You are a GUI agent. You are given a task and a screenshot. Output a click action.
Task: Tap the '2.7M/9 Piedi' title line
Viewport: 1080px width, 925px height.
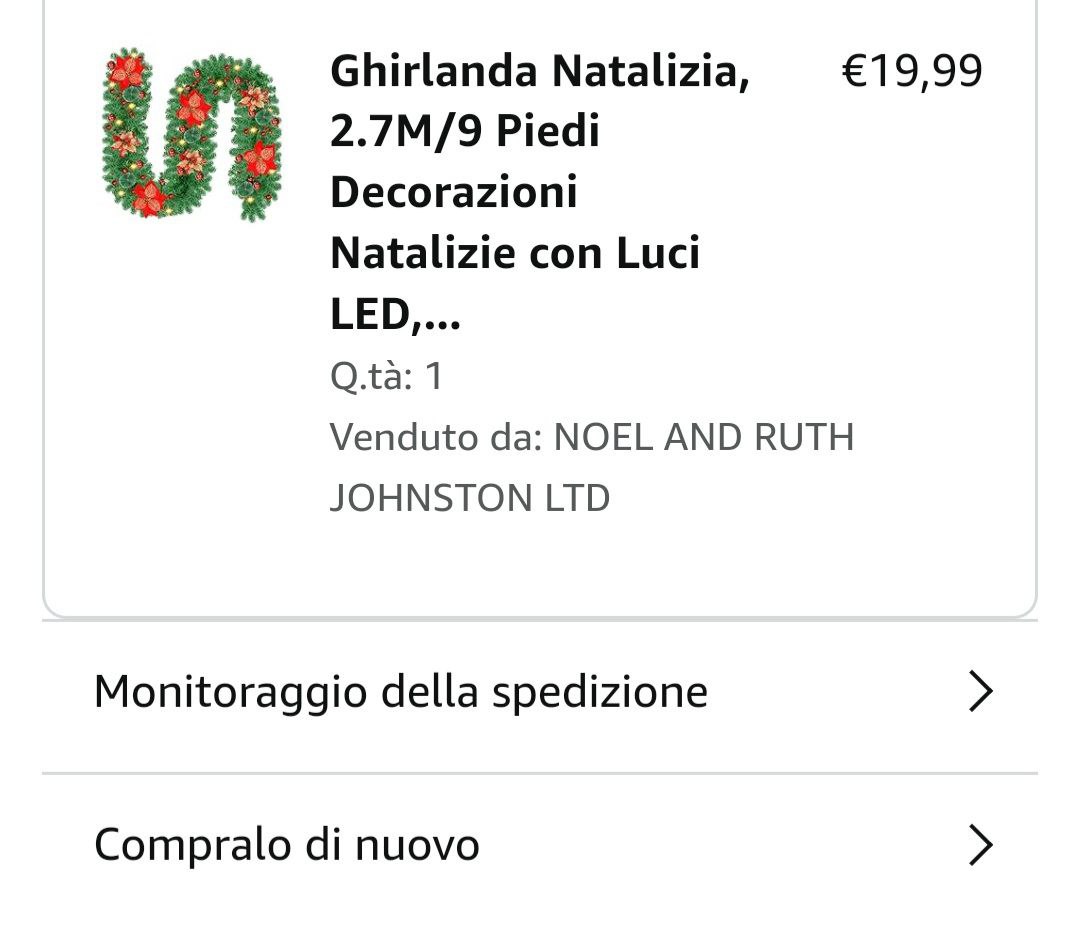465,132
